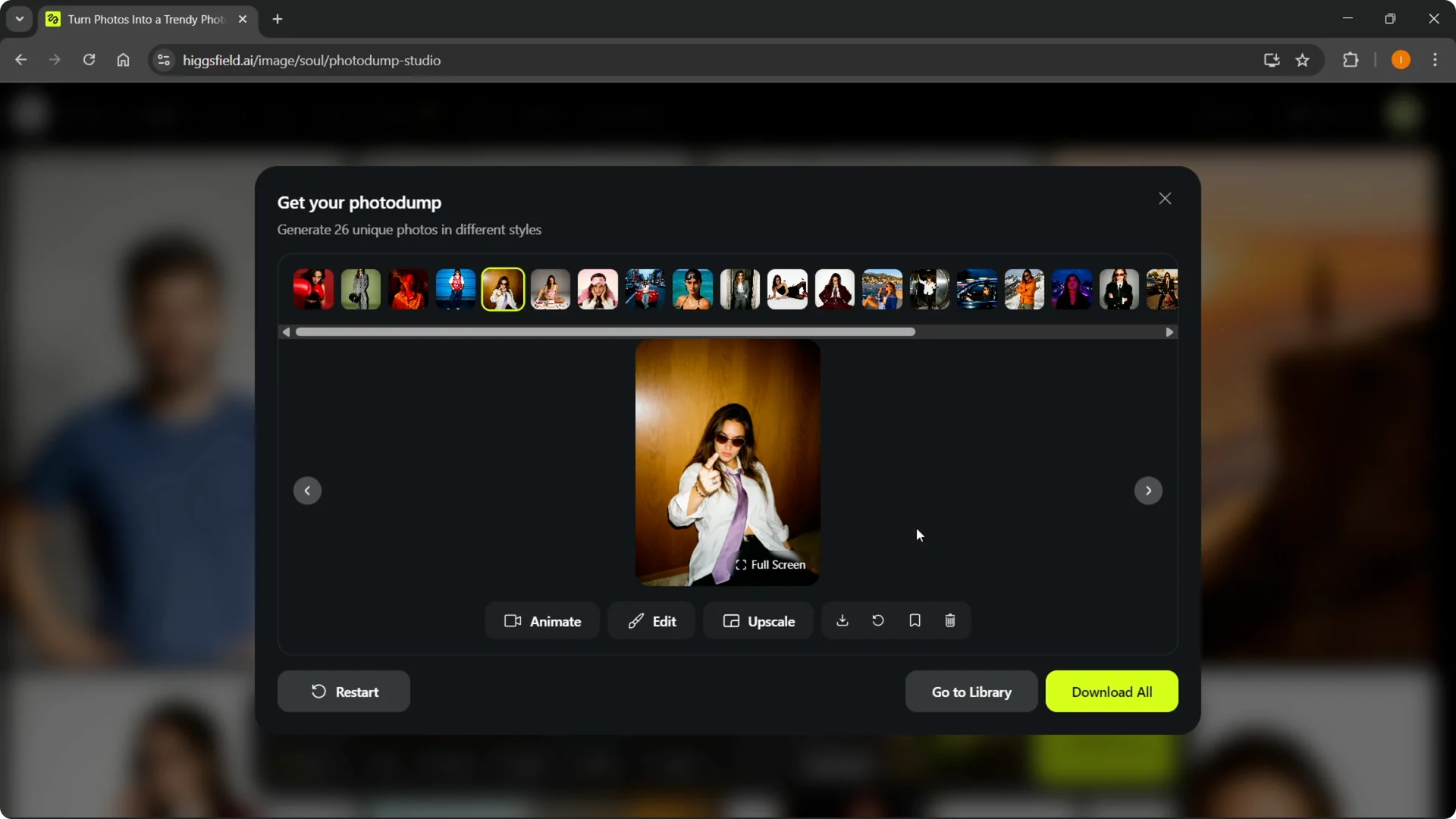Image resolution: width=1456 pixels, height=819 pixels.
Task: Open the Edit tool for this image
Action: tap(651, 620)
